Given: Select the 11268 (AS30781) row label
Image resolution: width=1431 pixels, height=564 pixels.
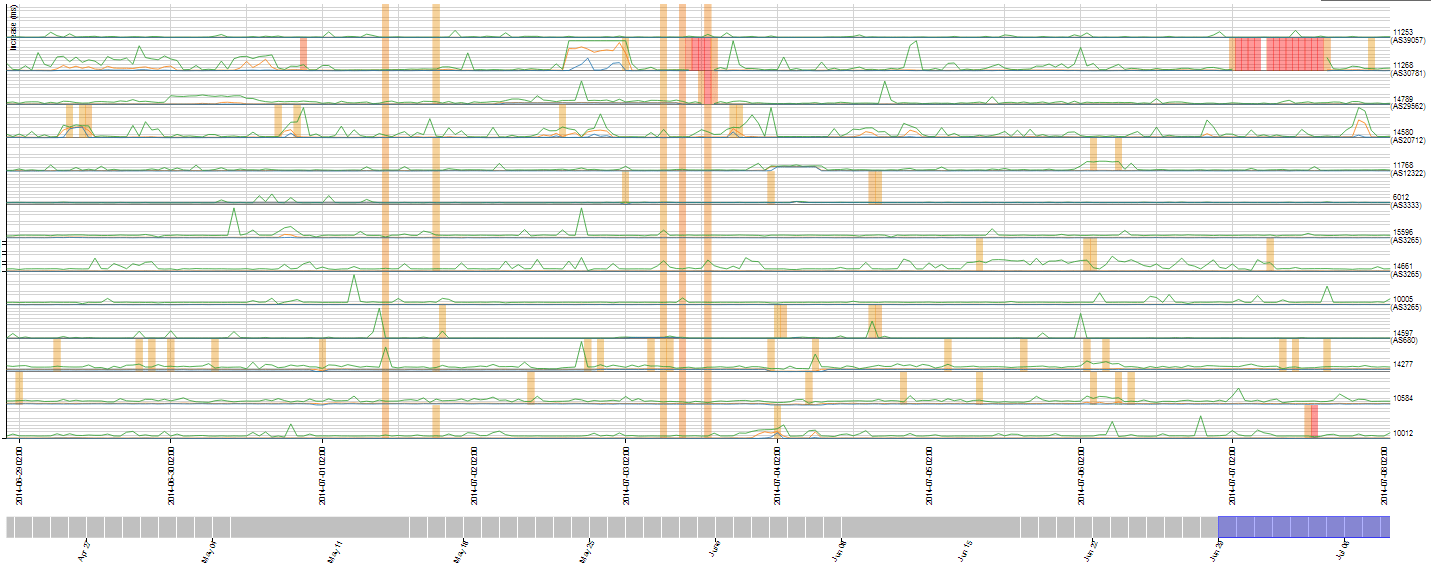Looking at the screenshot, I should [x=1408, y=69].
